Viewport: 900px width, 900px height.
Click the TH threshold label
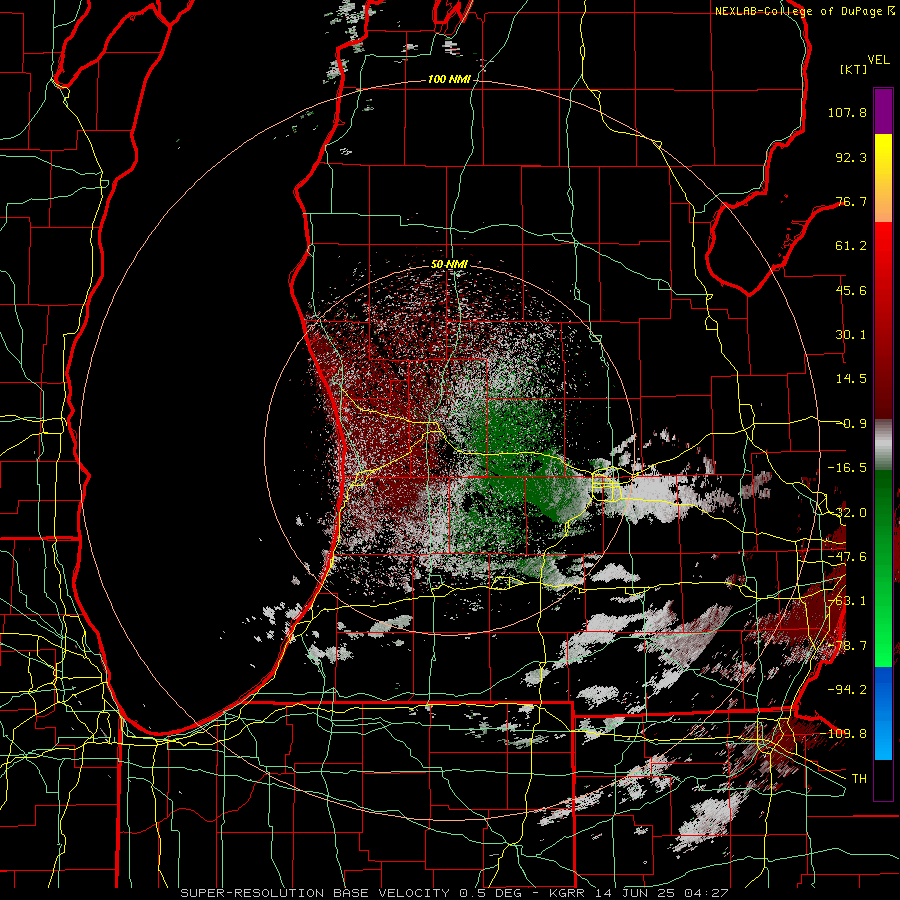pos(859,779)
